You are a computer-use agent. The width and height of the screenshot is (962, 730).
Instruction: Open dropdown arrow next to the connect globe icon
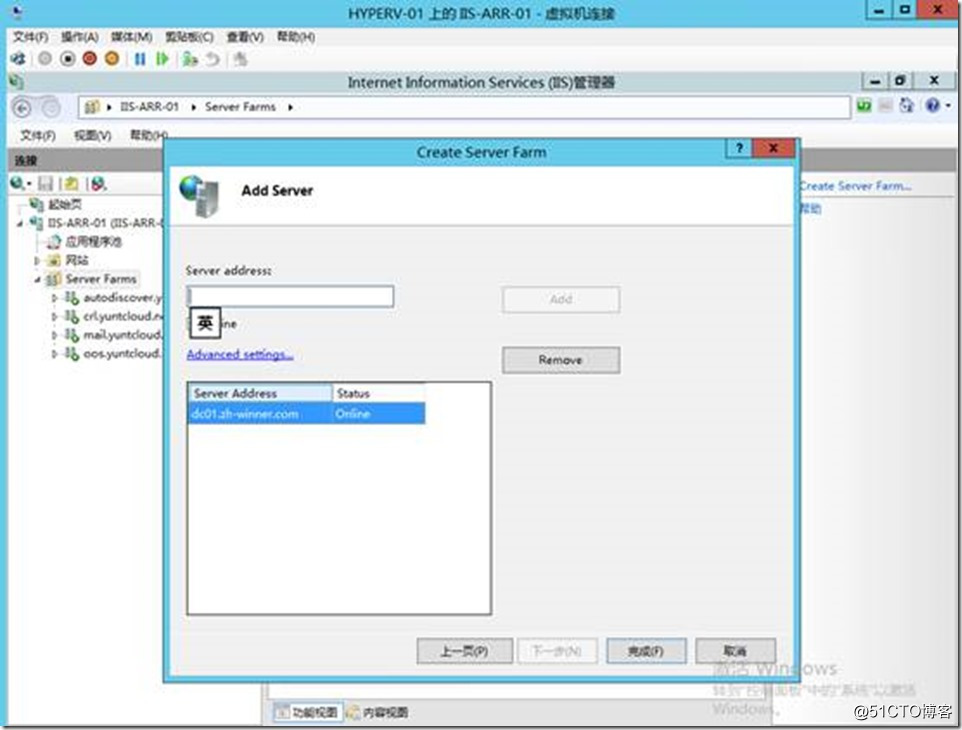28,184
